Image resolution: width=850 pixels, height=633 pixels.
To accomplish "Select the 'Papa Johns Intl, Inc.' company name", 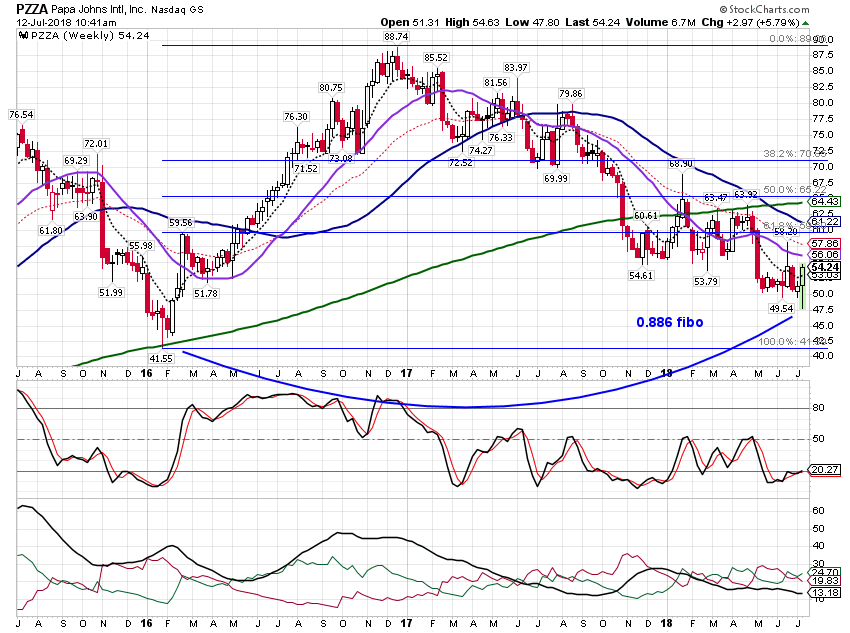I will tap(99, 10).
